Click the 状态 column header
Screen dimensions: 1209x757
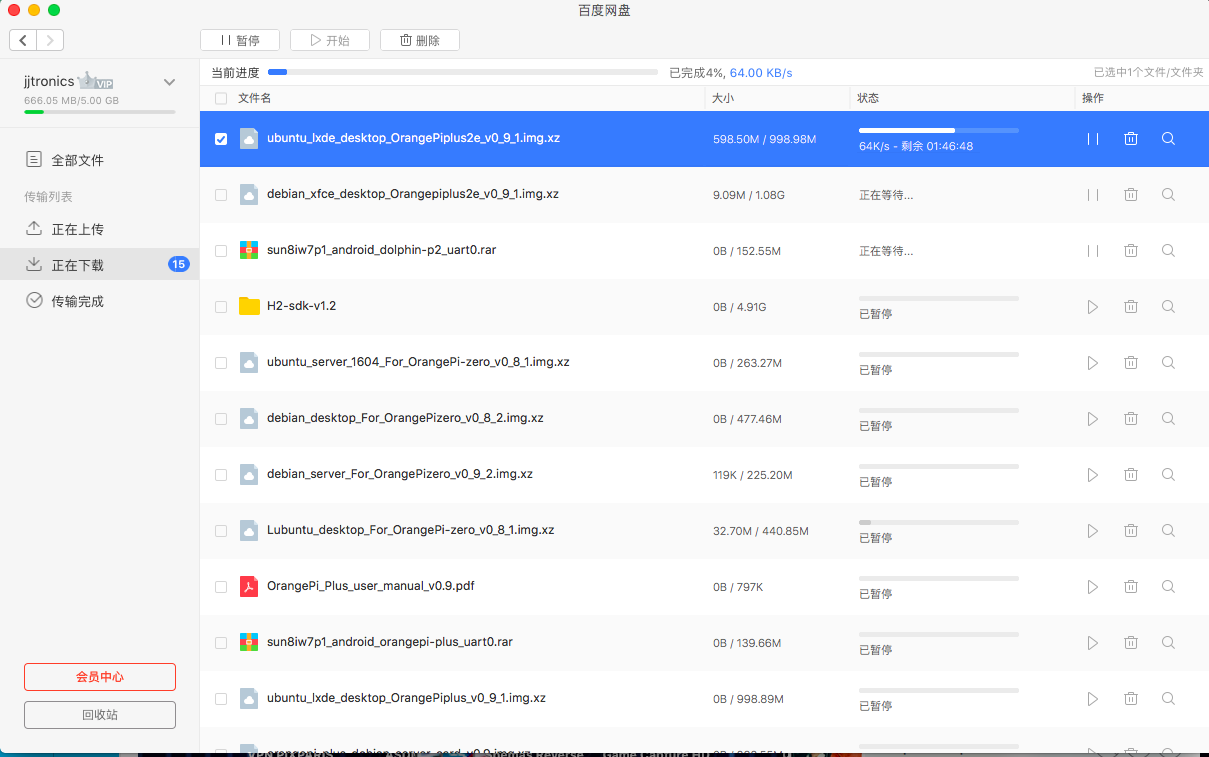click(x=868, y=98)
